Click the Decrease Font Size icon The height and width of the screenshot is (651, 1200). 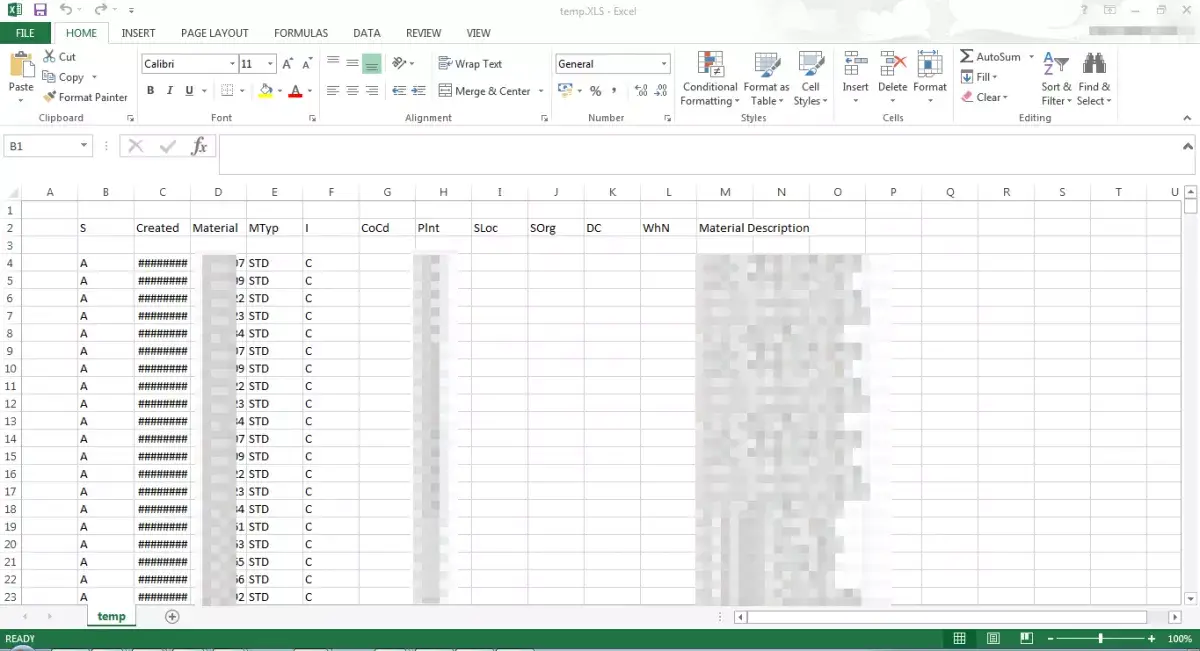click(x=308, y=64)
